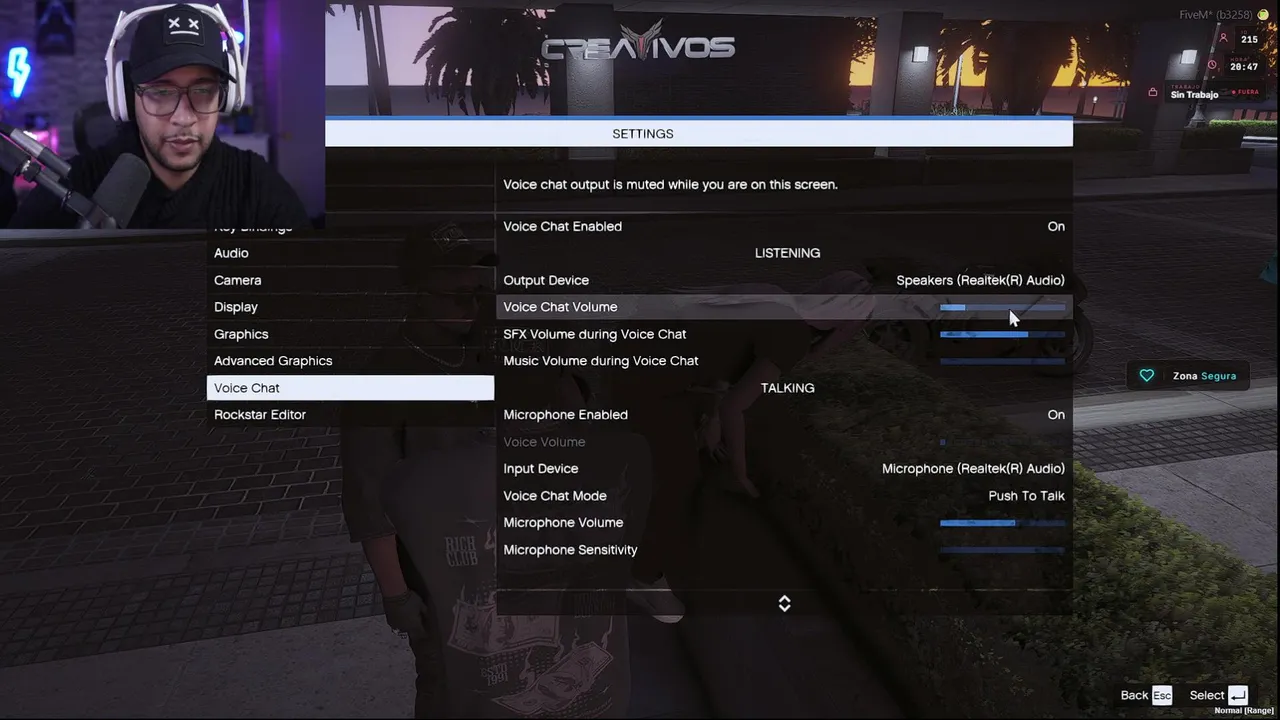Click the briefcase job icon
The height and width of the screenshot is (720, 1280).
[1153, 93]
